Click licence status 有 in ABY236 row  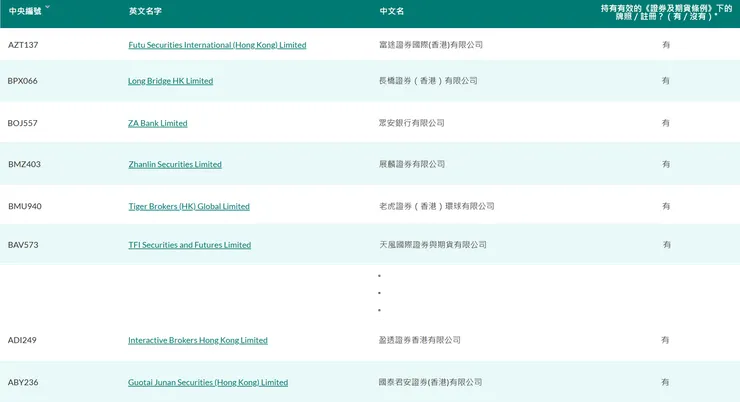(x=665, y=382)
